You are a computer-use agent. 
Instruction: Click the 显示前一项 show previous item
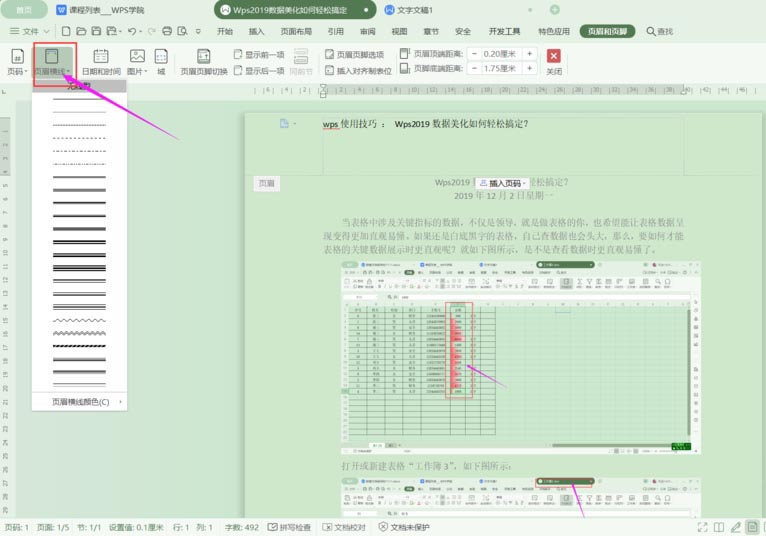click(259, 54)
